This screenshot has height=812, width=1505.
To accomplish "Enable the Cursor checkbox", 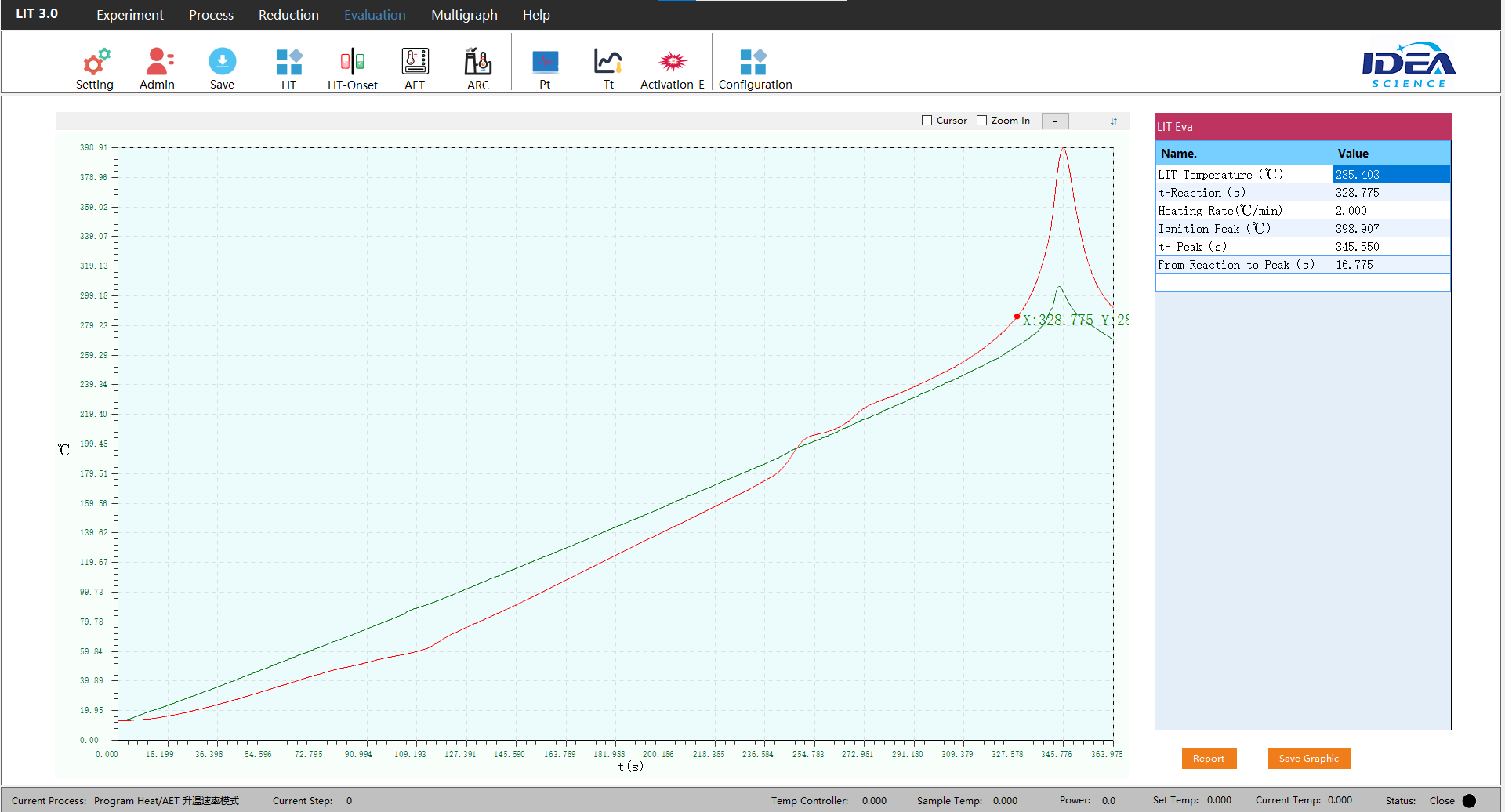I will pyautogui.click(x=927, y=121).
